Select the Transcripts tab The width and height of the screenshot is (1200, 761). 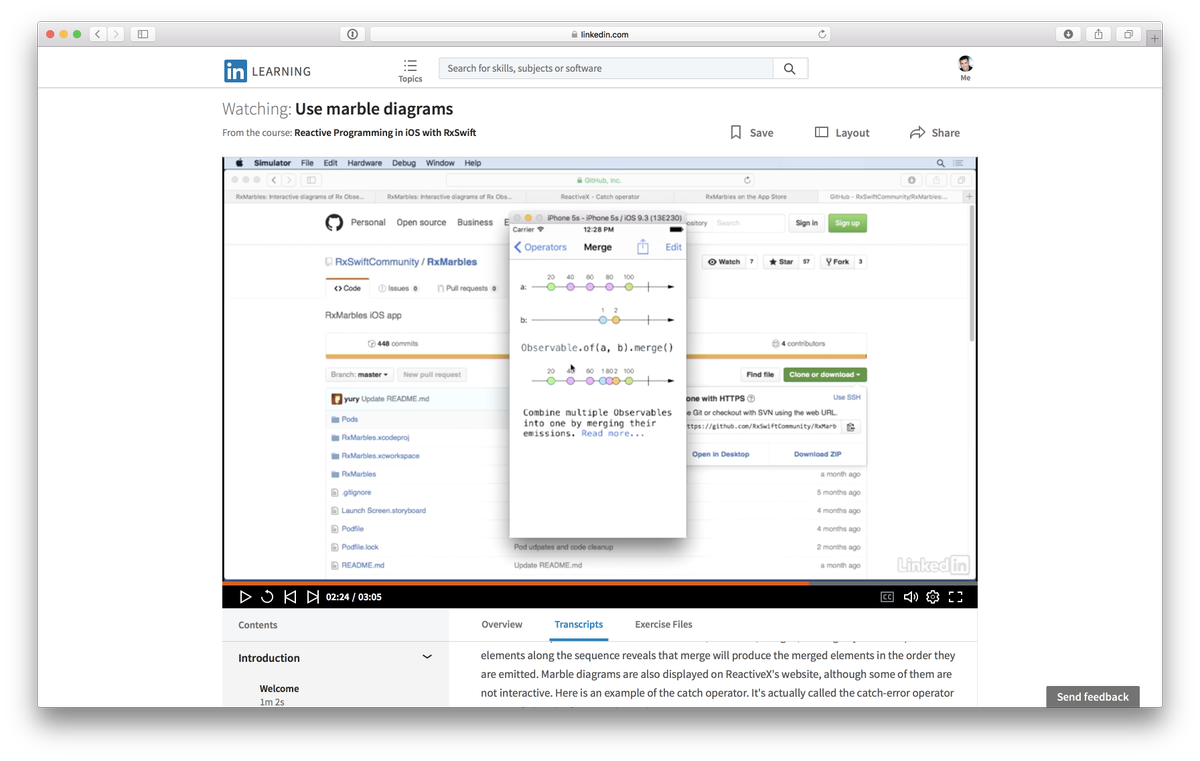click(x=579, y=624)
